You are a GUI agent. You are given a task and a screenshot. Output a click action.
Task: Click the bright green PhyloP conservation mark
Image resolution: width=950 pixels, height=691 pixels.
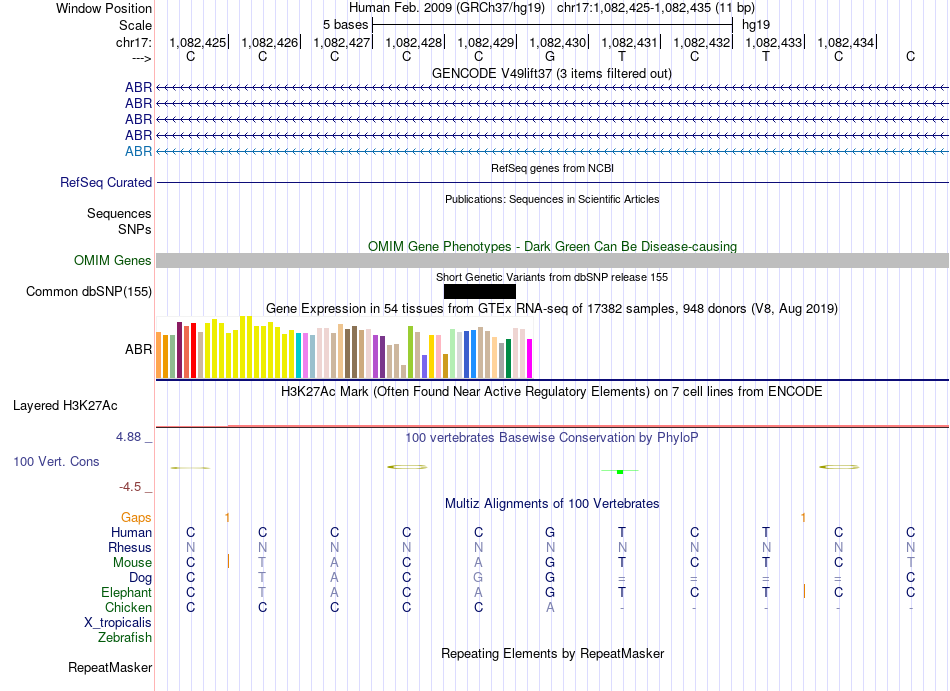click(620, 471)
